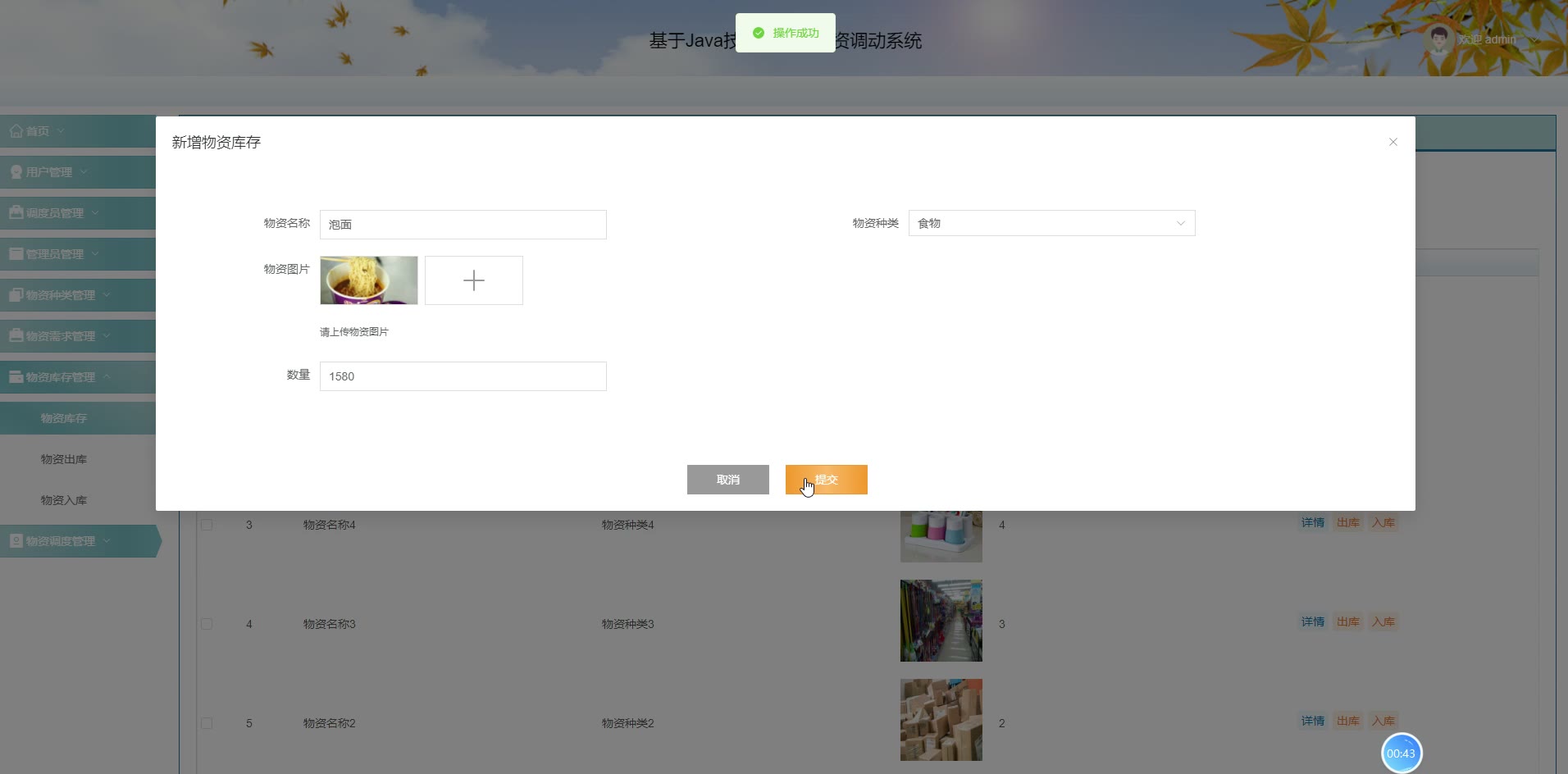Click the green success check icon
The height and width of the screenshot is (774, 1568).
pos(759,33)
